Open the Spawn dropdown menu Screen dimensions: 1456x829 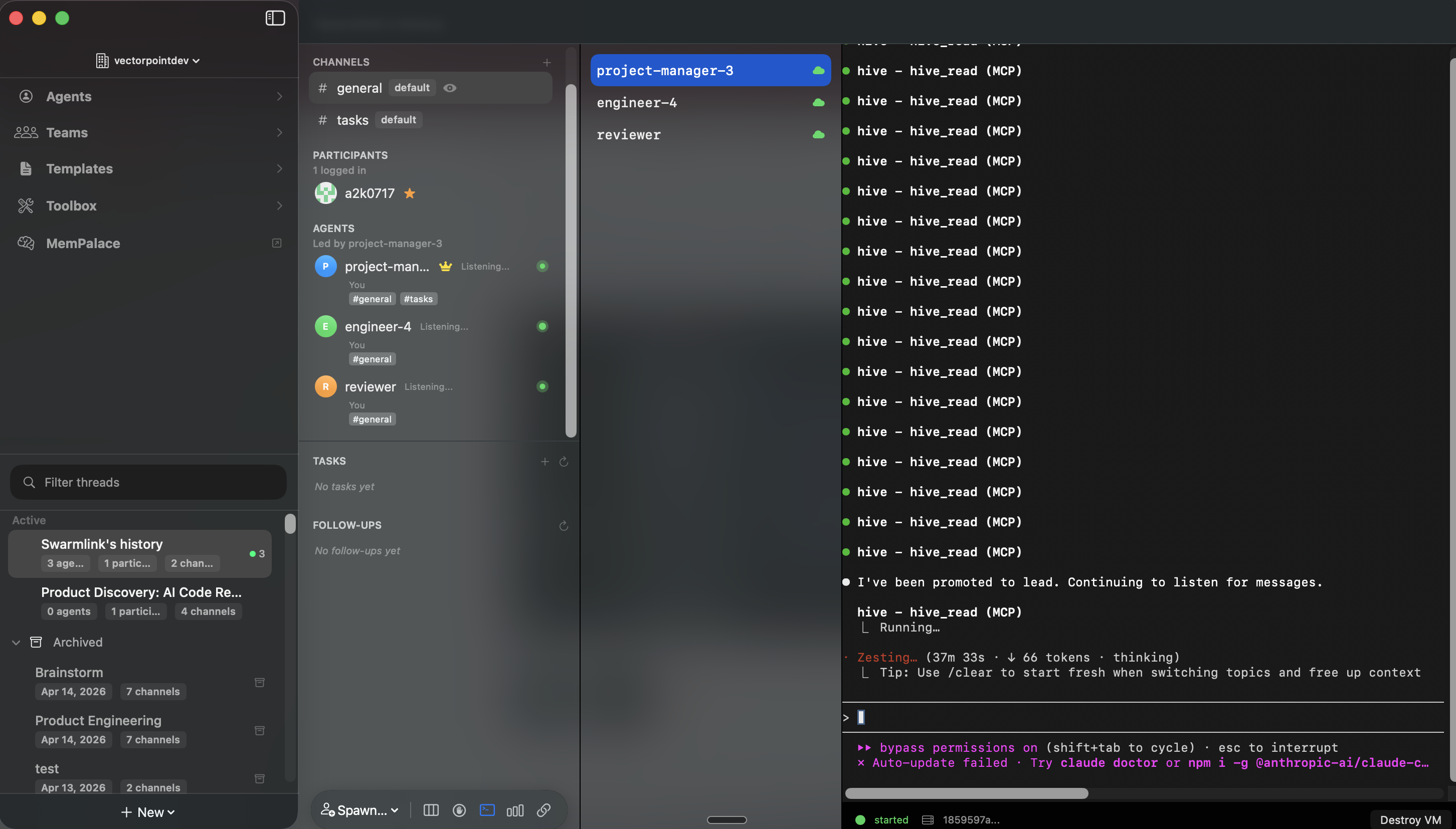(360, 810)
